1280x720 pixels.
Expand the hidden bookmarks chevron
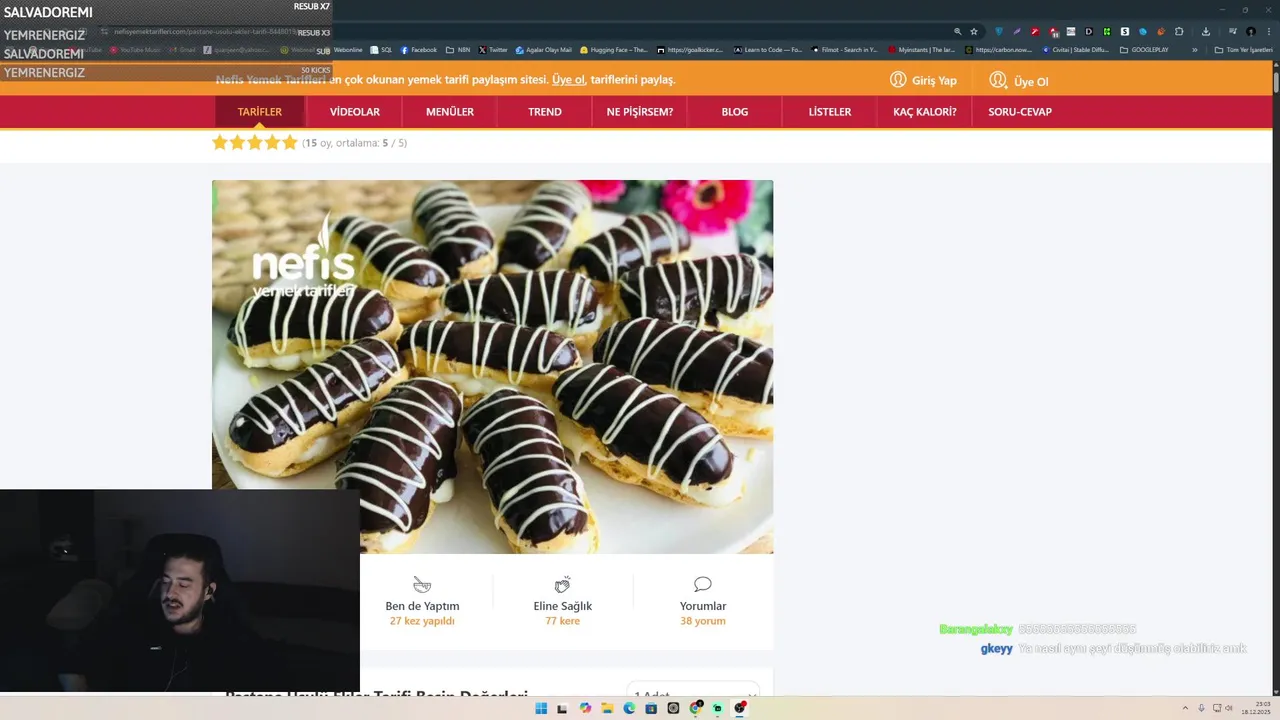point(1194,49)
